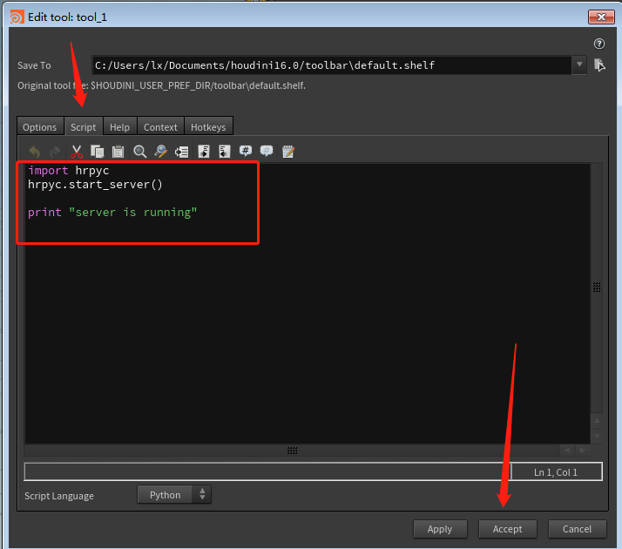Click the Redo arrow icon
Viewport: 622px width, 549px height.
coord(55,152)
